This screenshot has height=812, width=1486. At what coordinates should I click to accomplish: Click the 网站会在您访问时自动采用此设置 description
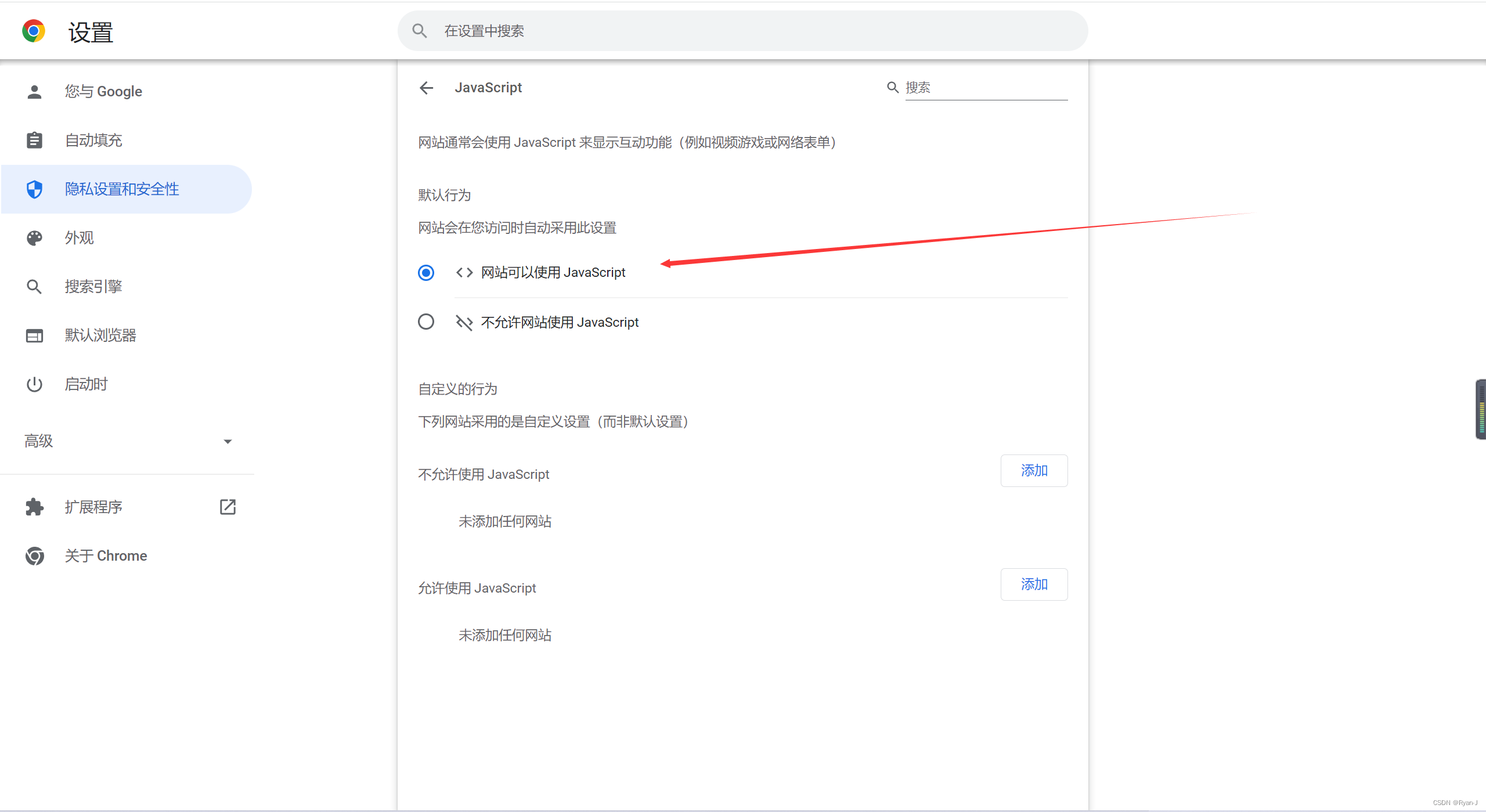click(517, 228)
